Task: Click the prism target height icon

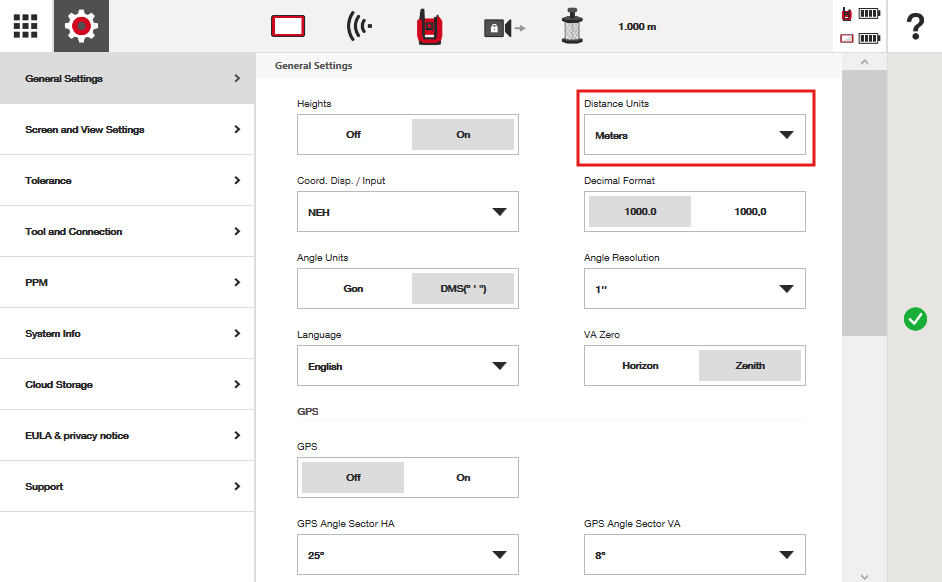Action: (x=573, y=27)
